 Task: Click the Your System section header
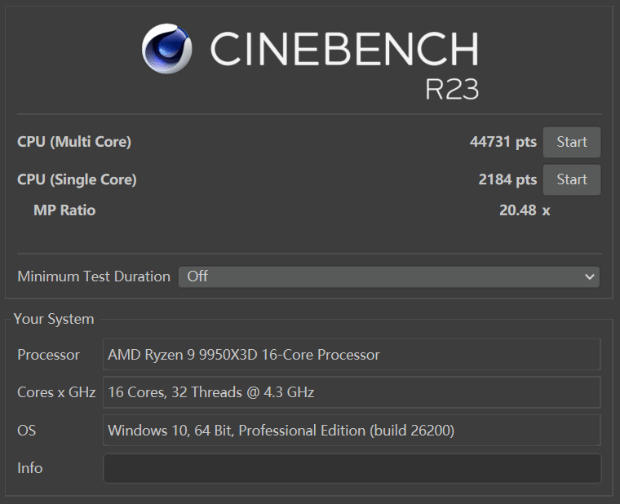[x=54, y=319]
